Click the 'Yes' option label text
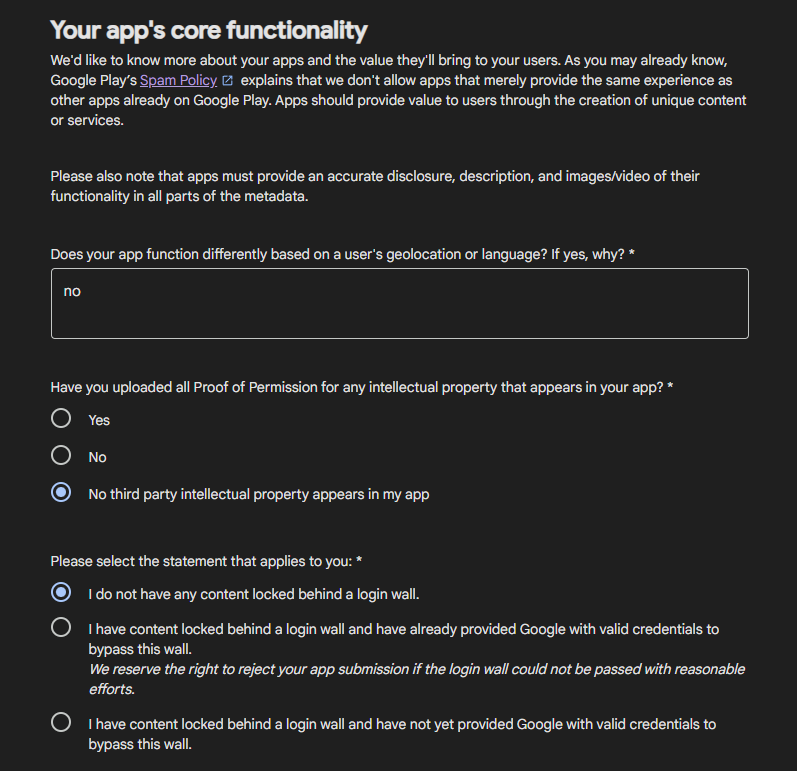The width and height of the screenshot is (797, 771). point(99,420)
